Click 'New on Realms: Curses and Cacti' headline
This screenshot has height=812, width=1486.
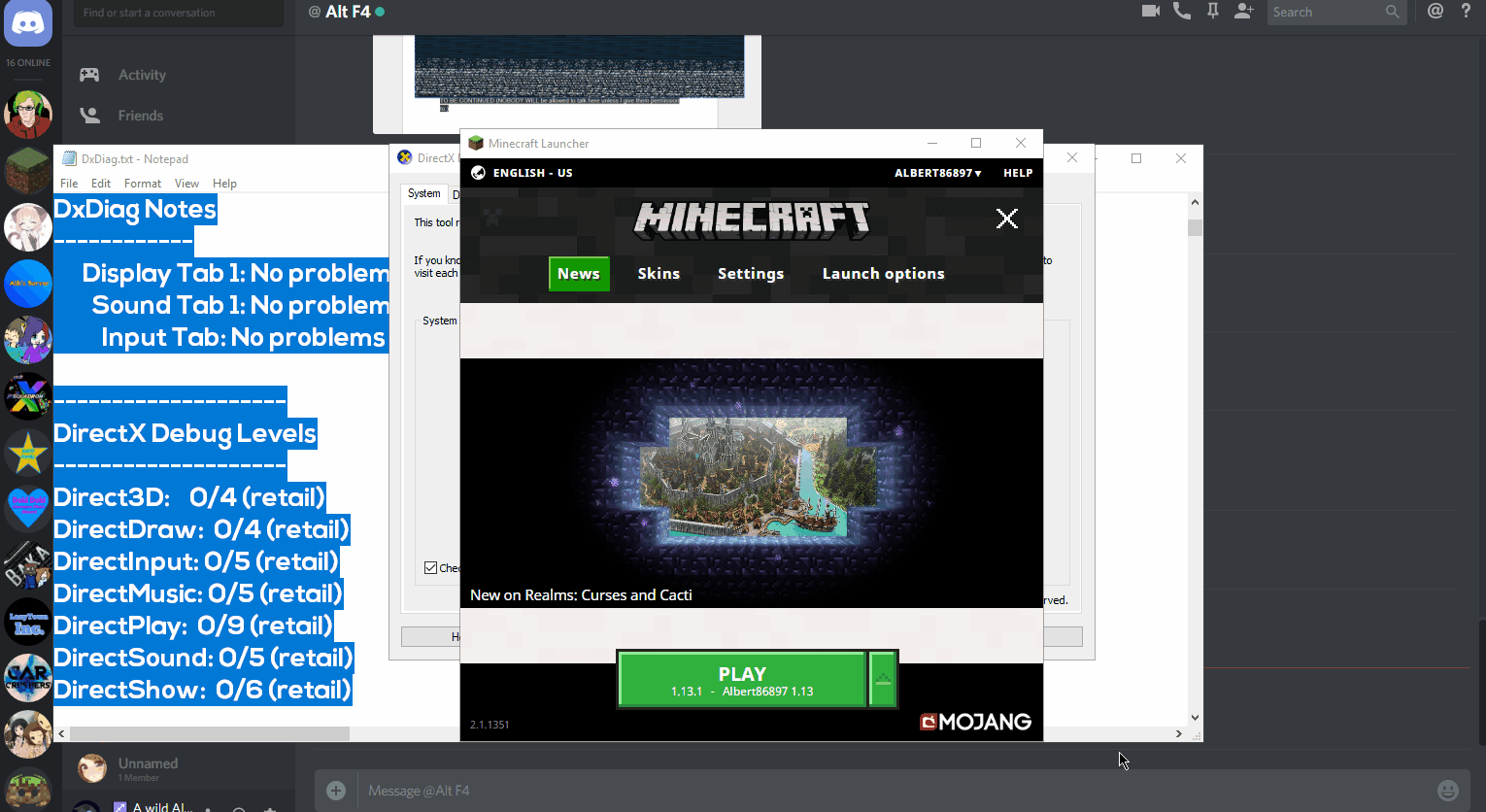[x=581, y=595]
